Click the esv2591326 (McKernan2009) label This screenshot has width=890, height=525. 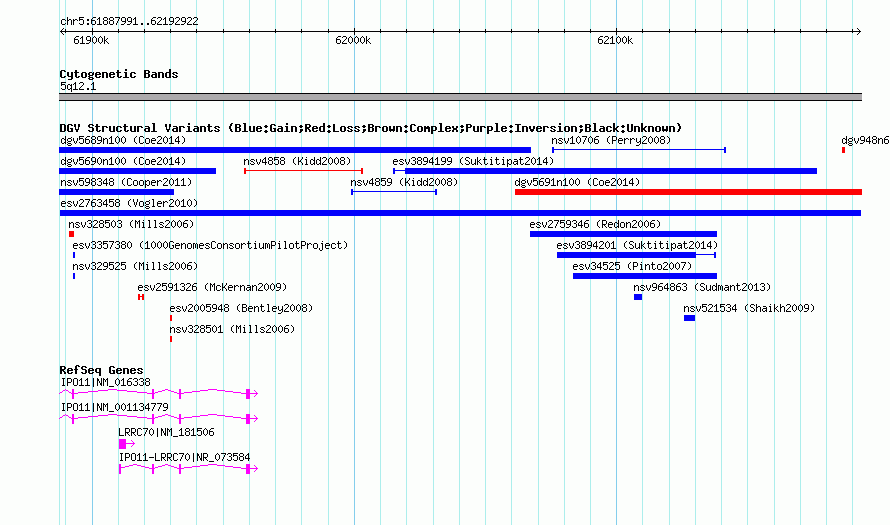pos(212,287)
